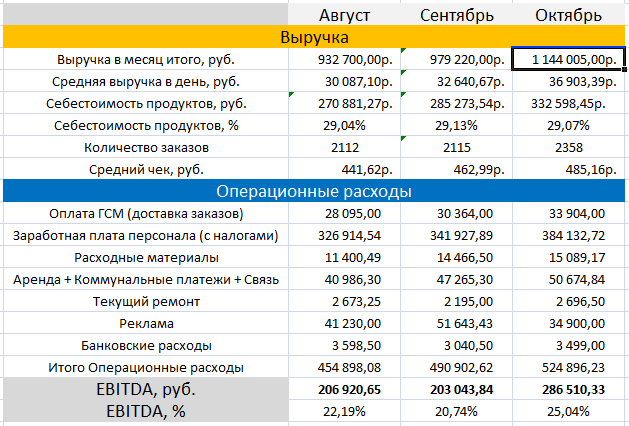Select EBITDA cell 206 920,65
Image resolution: width=629 pixels, height=426 pixels.
(x=344, y=389)
